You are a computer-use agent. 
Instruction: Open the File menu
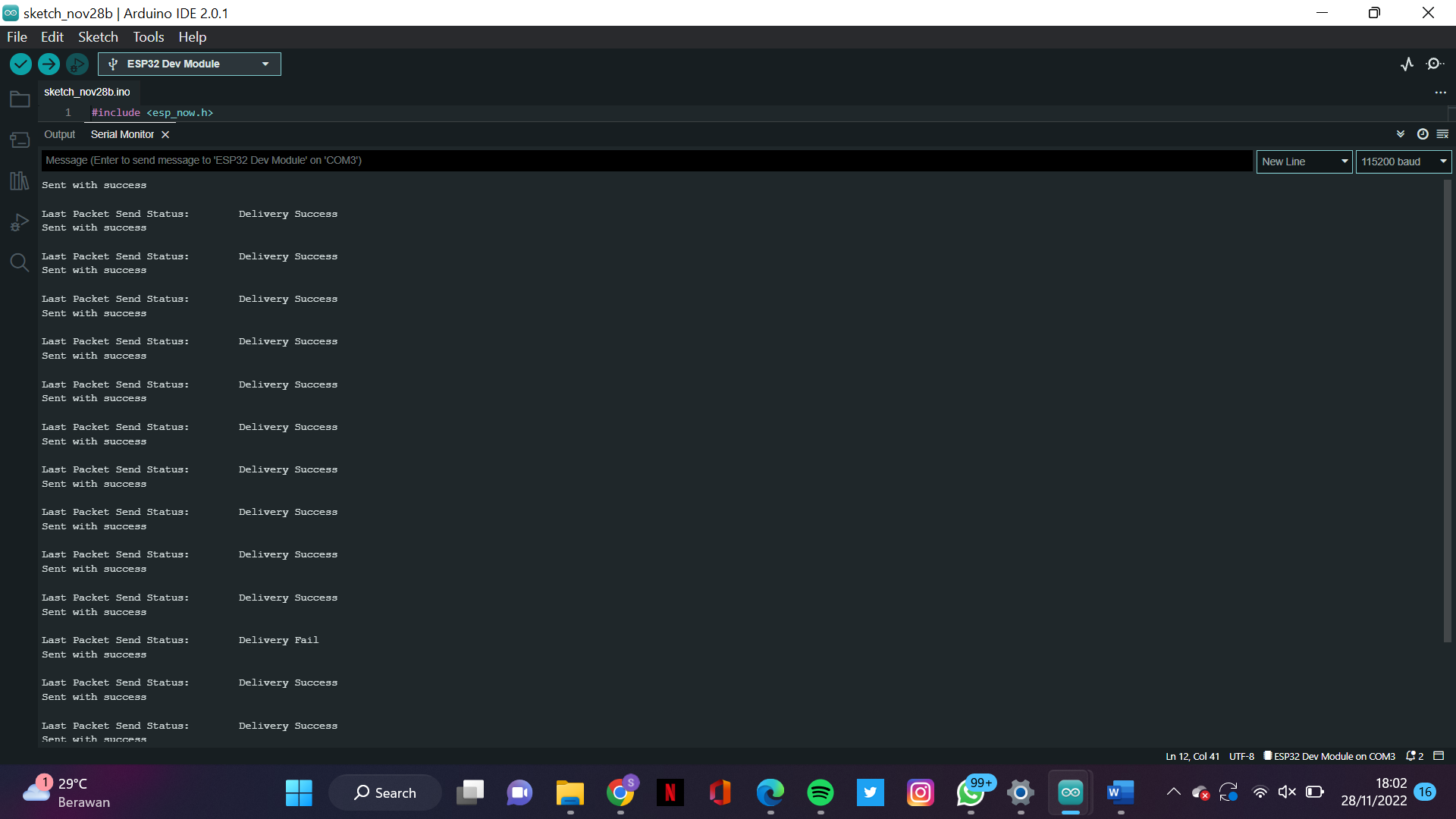tap(17, 37)
